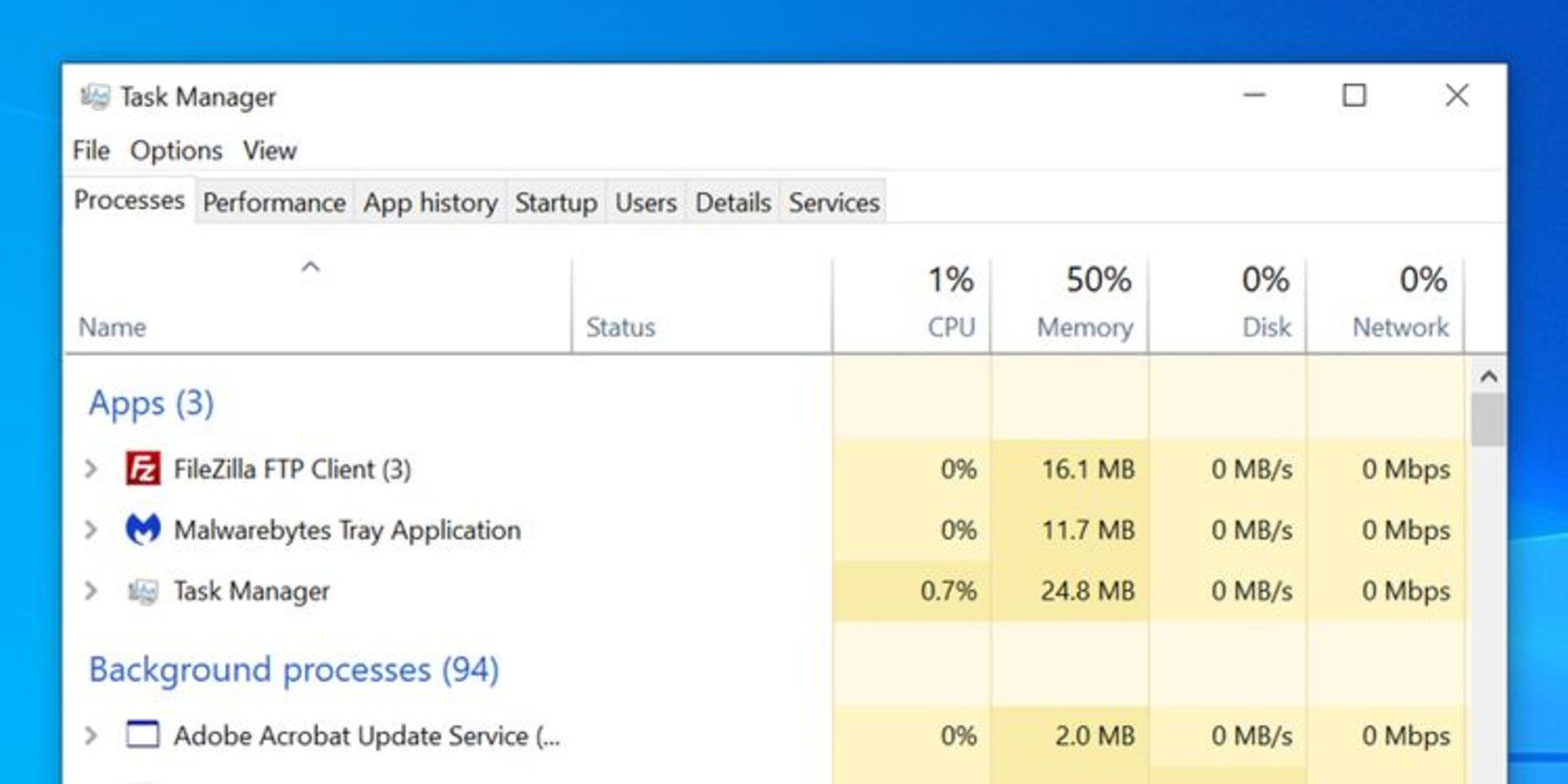1568x784 pixels.
Task: Click the 24.8 MB memory value
Action: pos(1088,590)
